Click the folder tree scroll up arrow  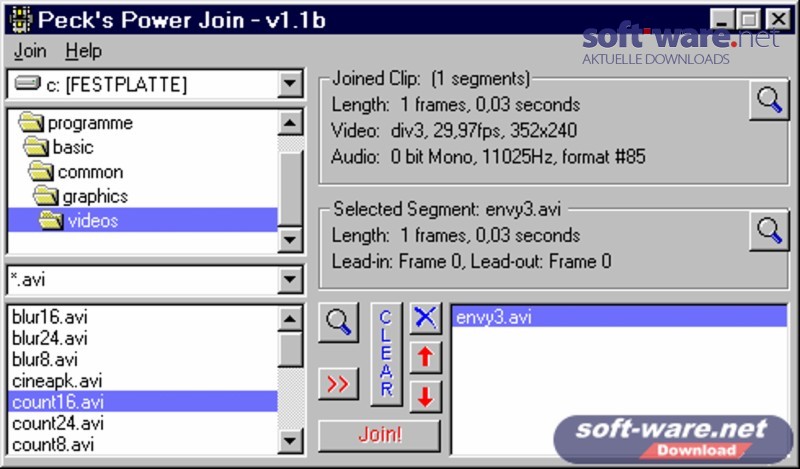290,122
